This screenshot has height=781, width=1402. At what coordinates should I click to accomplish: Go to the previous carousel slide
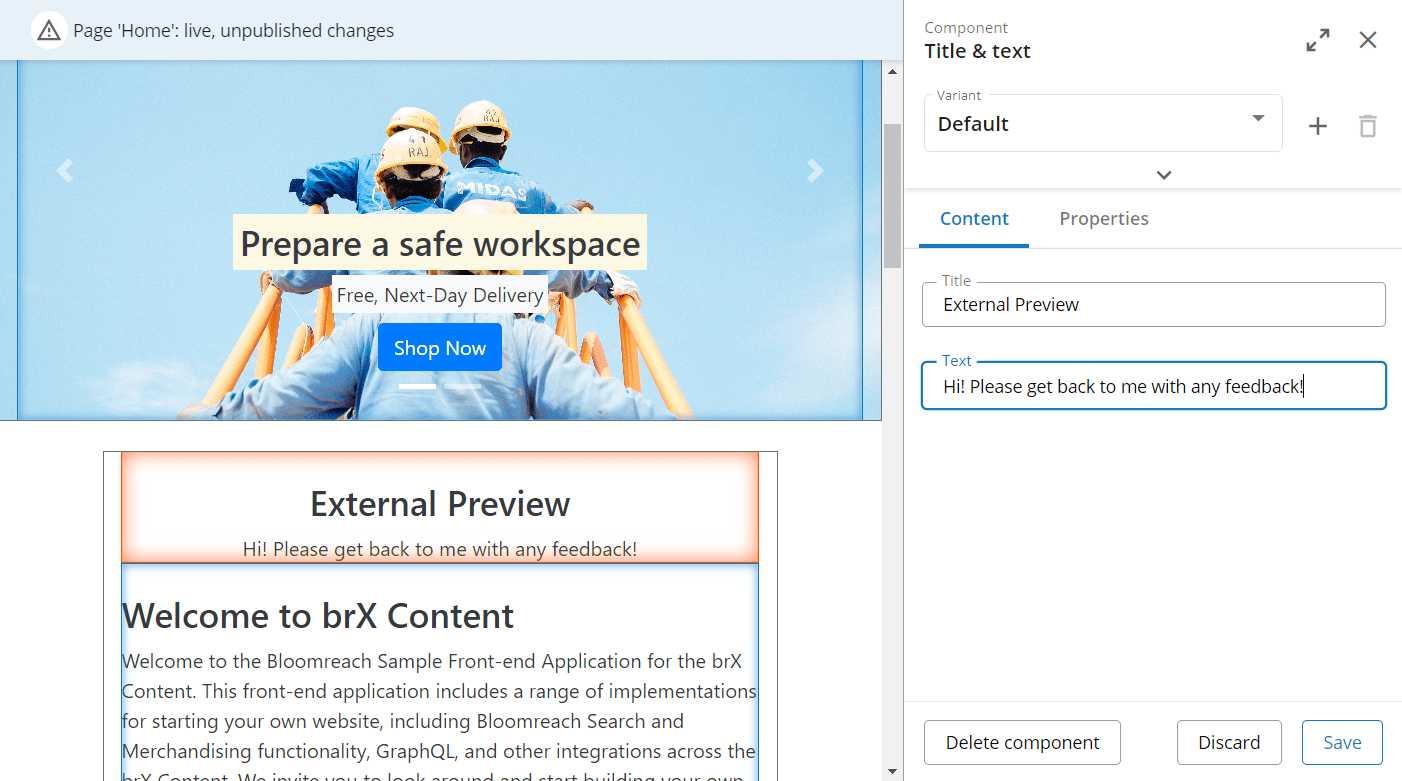[64, 170]
